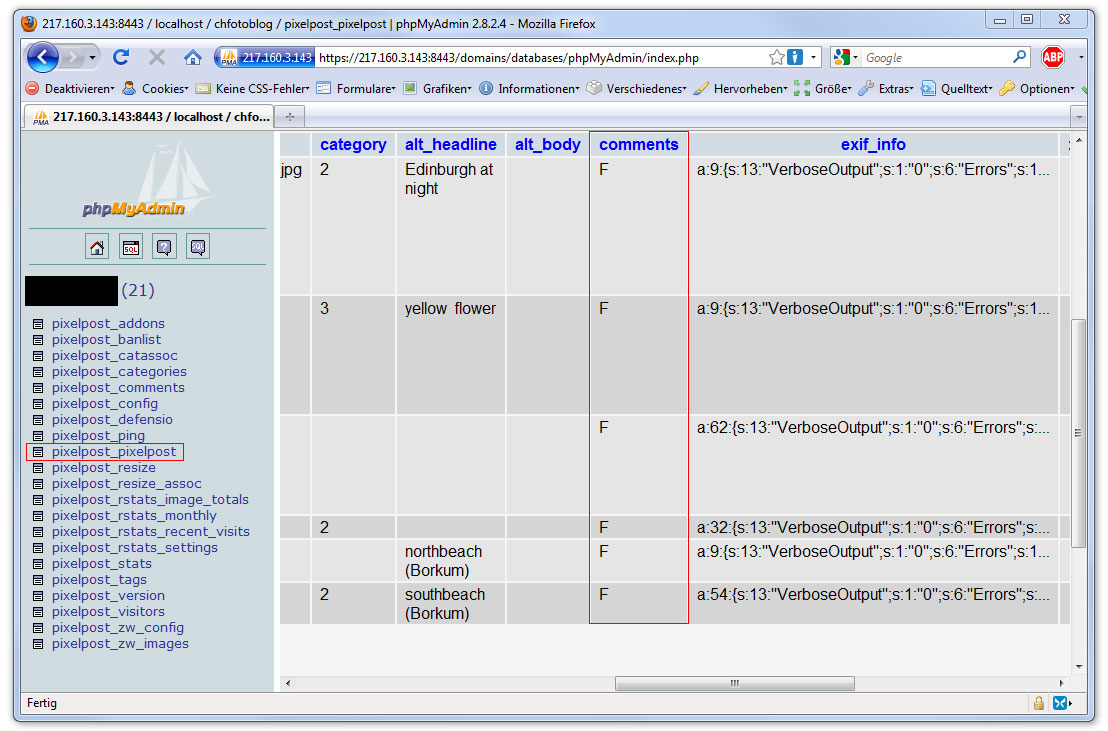Open phpMyAdmin home via house icon
Screen dimensions: 1108x731
point(97,247)
